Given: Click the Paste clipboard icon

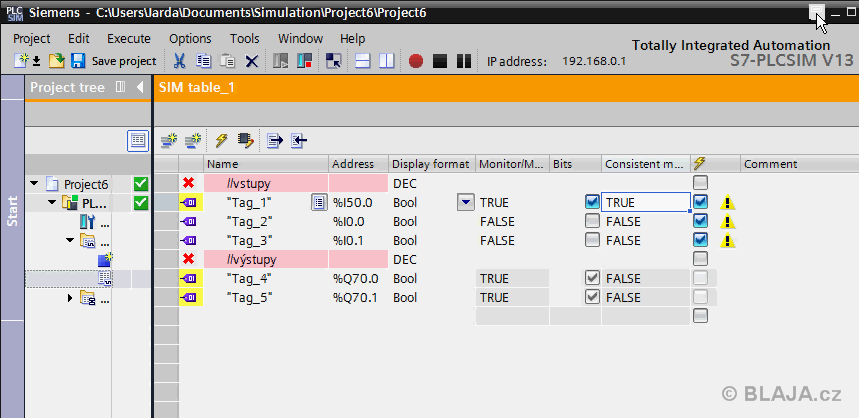Looking at the screenshot, I should click(227, 60).
